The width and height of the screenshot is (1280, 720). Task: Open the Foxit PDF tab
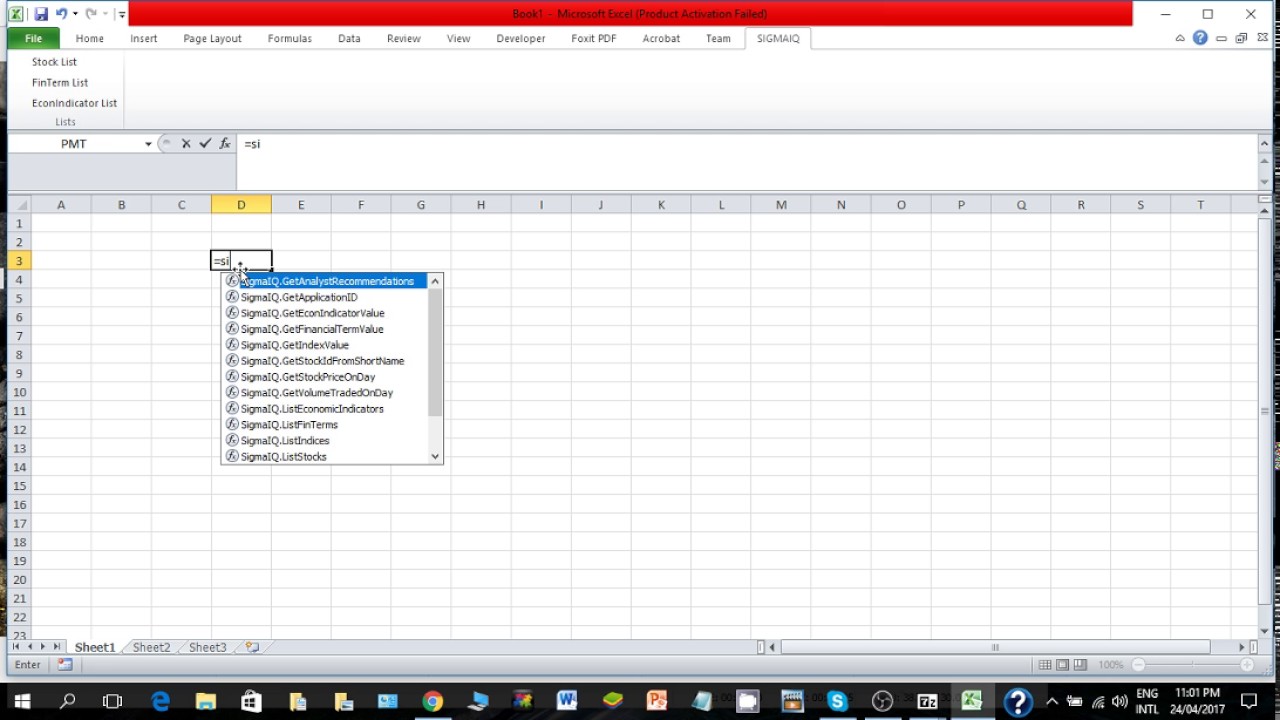(x=594, y=38)
